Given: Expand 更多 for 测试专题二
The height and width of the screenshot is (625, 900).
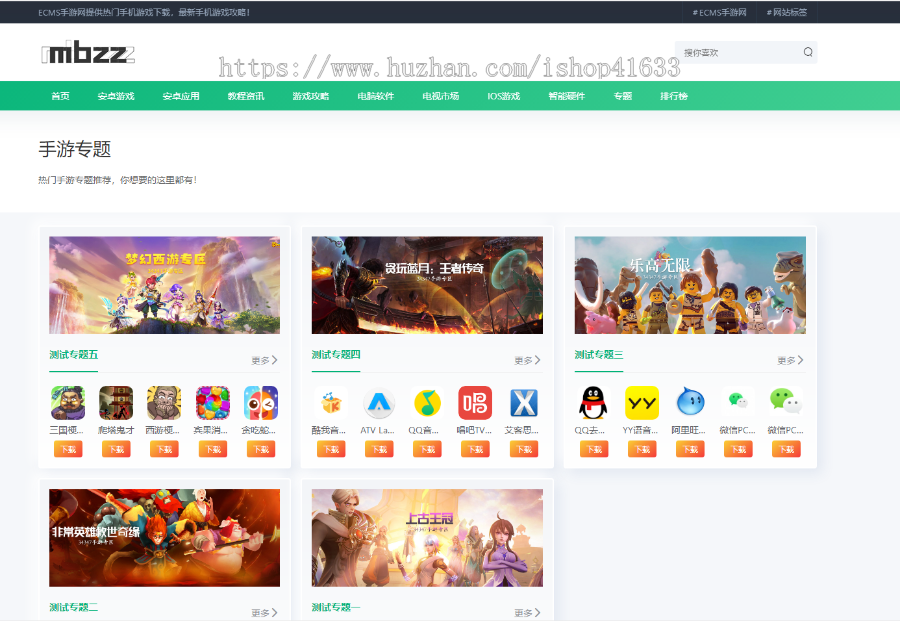Looking at the screenshot, I should pyautogui.click(x=265, y=613).
